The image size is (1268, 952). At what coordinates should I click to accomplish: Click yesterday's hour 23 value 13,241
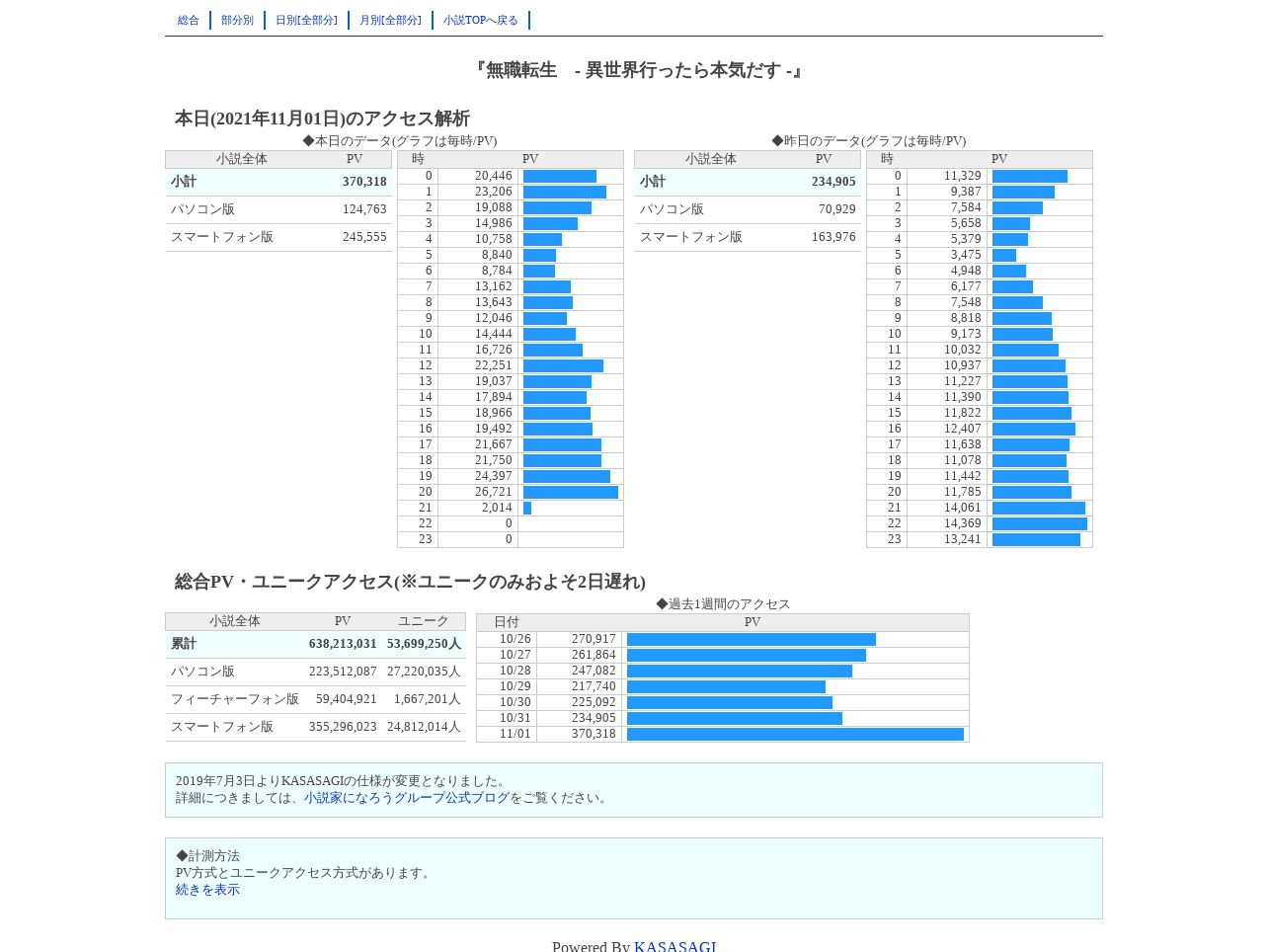[x=963, y=539]
